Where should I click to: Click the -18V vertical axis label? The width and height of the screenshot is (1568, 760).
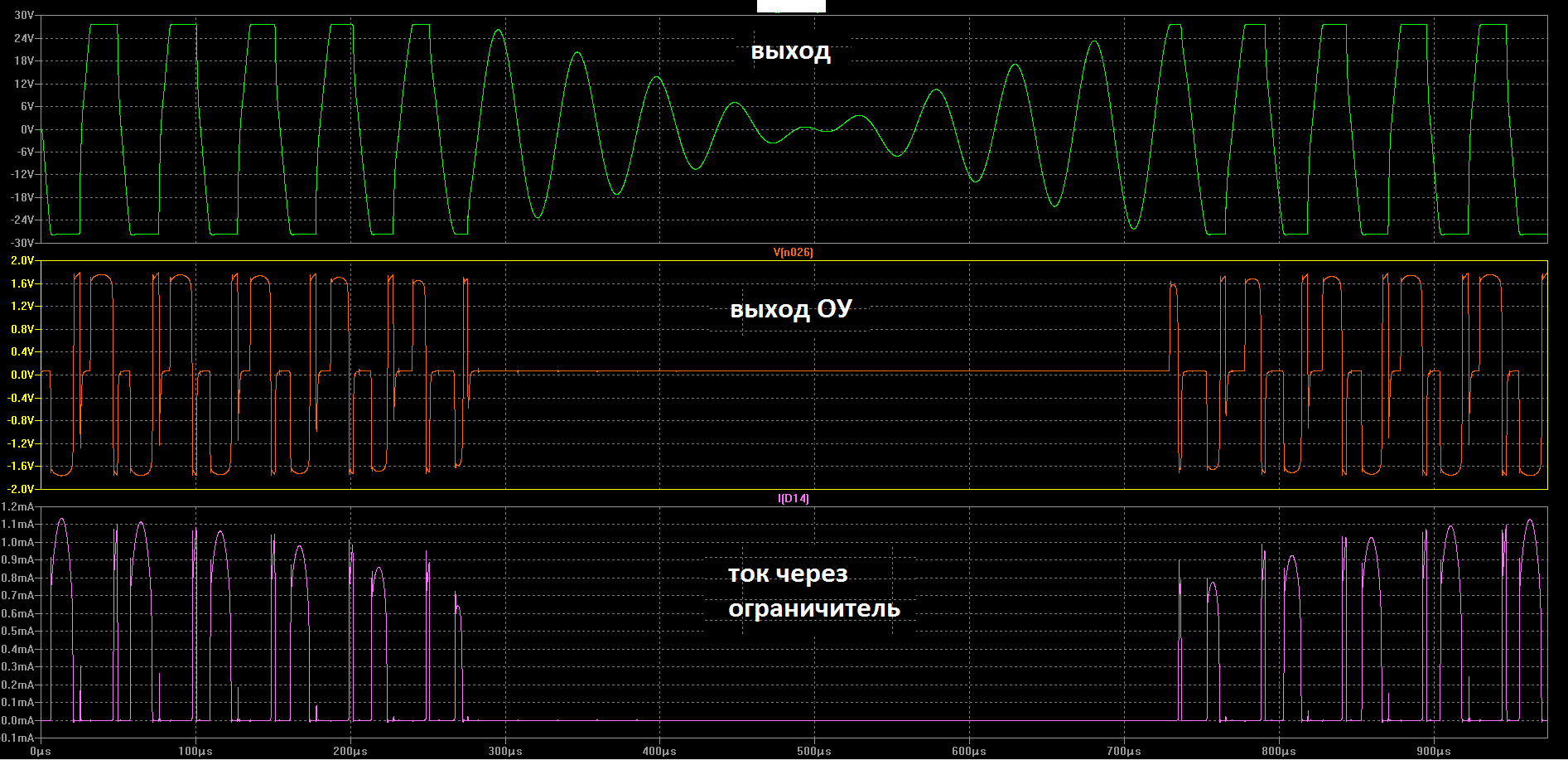point(22,197)
